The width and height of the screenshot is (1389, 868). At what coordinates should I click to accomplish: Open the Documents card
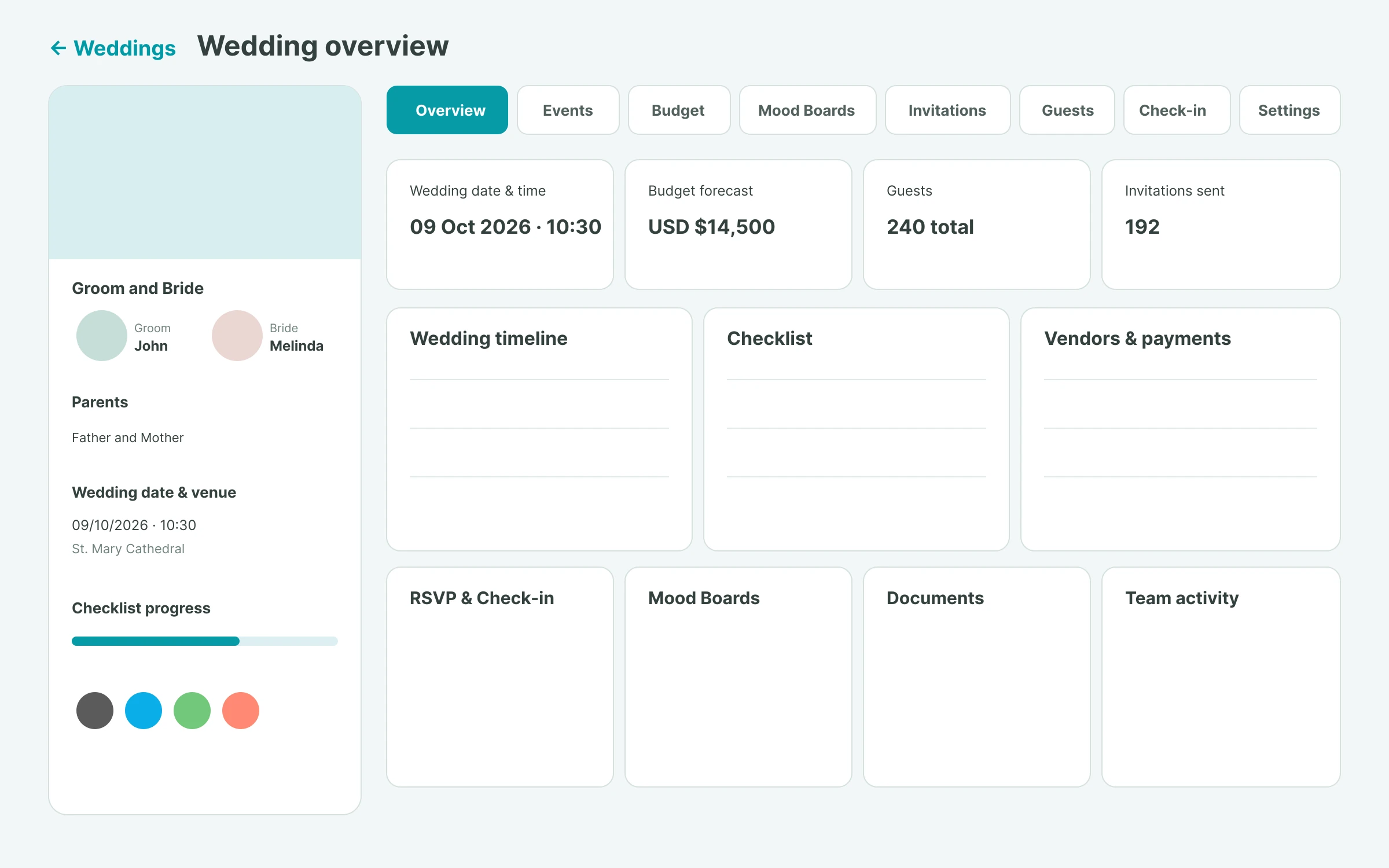click(977, 677)
